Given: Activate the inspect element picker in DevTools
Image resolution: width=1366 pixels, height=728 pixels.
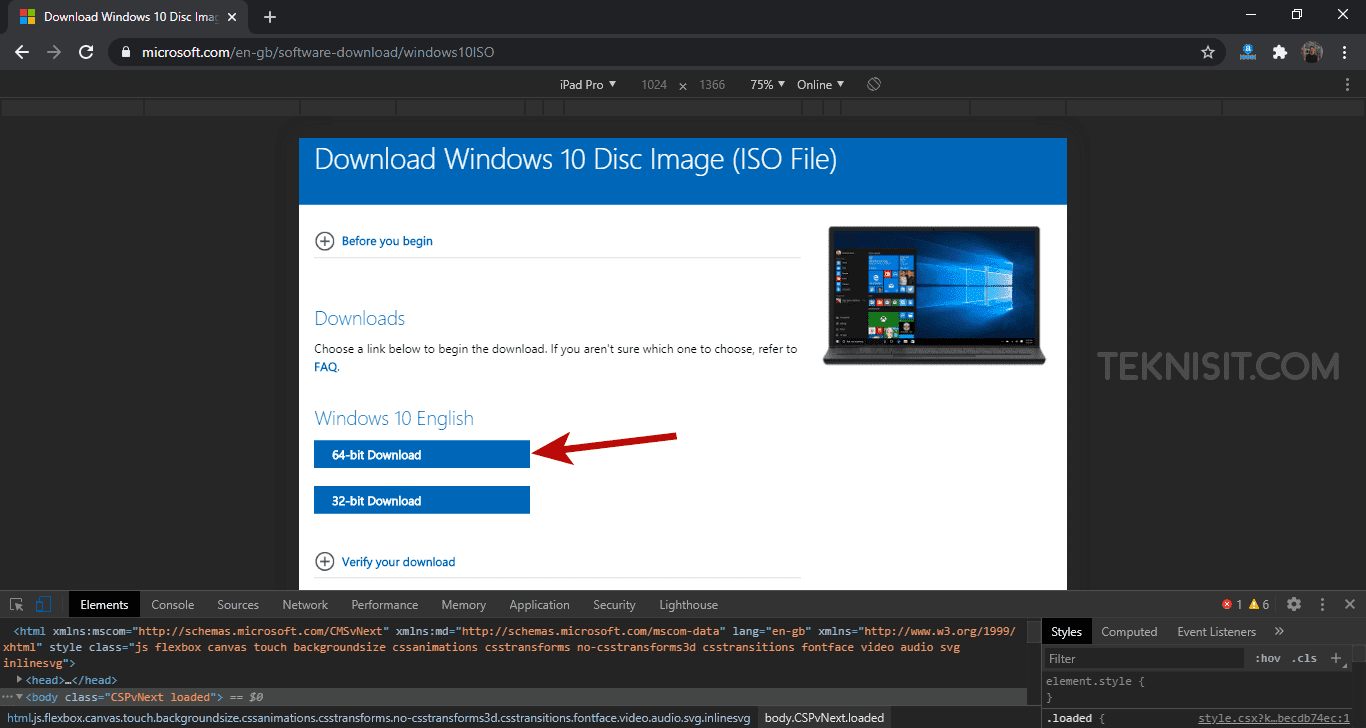Looking at the screenshot, I should coord(16,604).
